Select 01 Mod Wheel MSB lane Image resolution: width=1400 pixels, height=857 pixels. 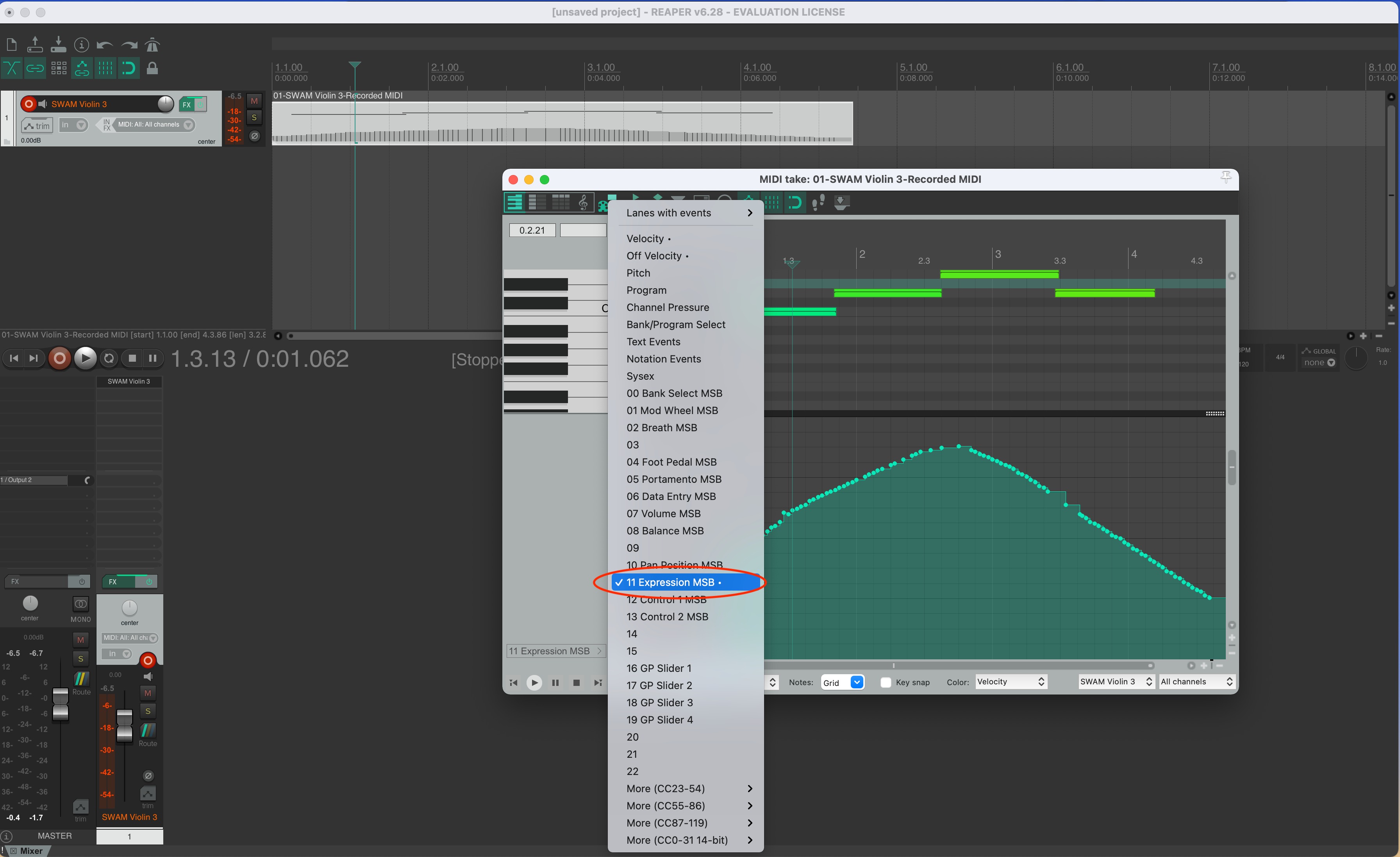tap(672, 410)
